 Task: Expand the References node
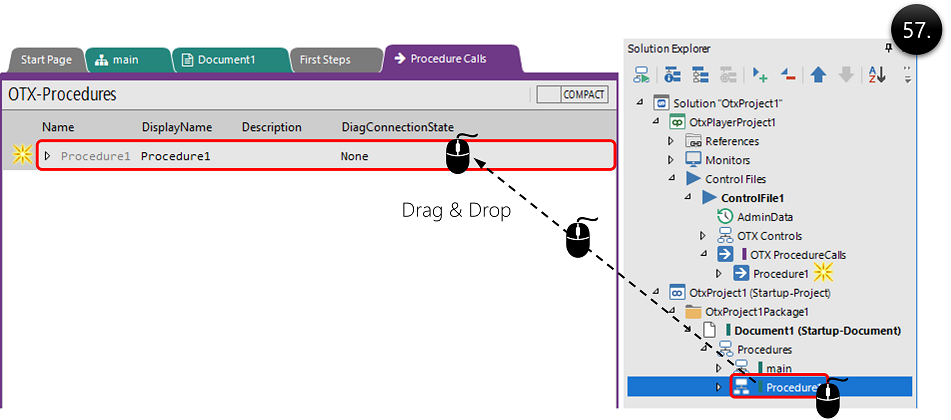point(672,141)
